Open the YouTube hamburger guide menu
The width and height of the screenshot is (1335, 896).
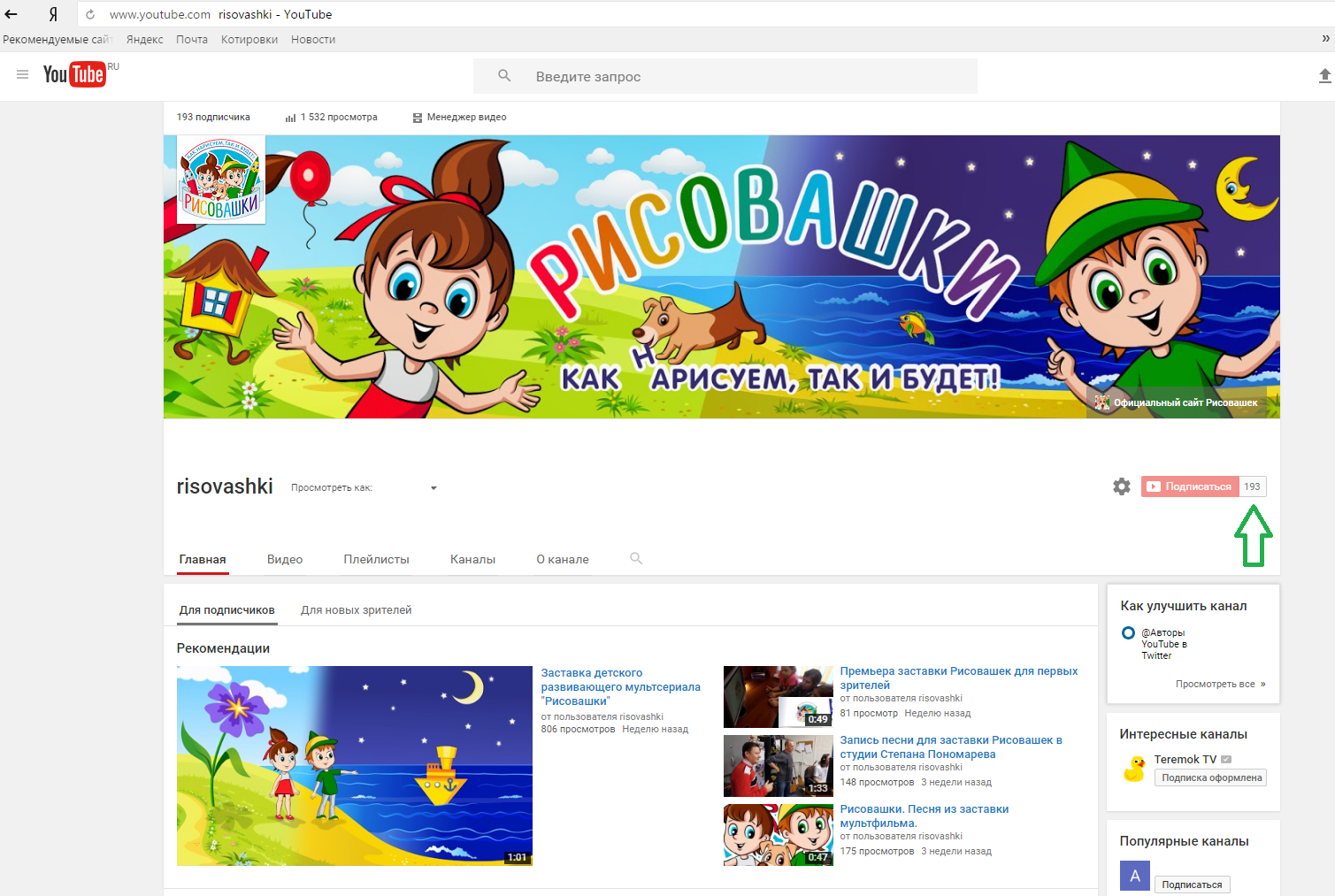coord(23,74)
